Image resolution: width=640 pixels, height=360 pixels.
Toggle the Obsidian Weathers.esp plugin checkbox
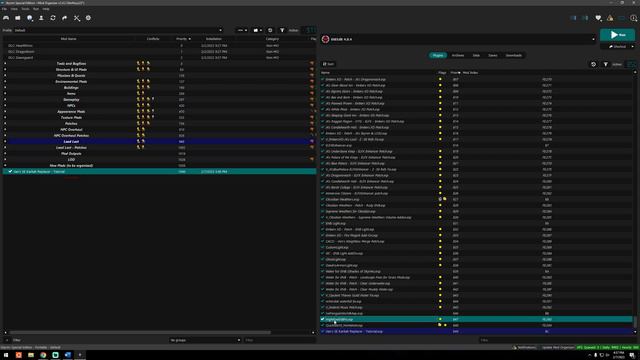pyautogui.click(x=322, y=199)
